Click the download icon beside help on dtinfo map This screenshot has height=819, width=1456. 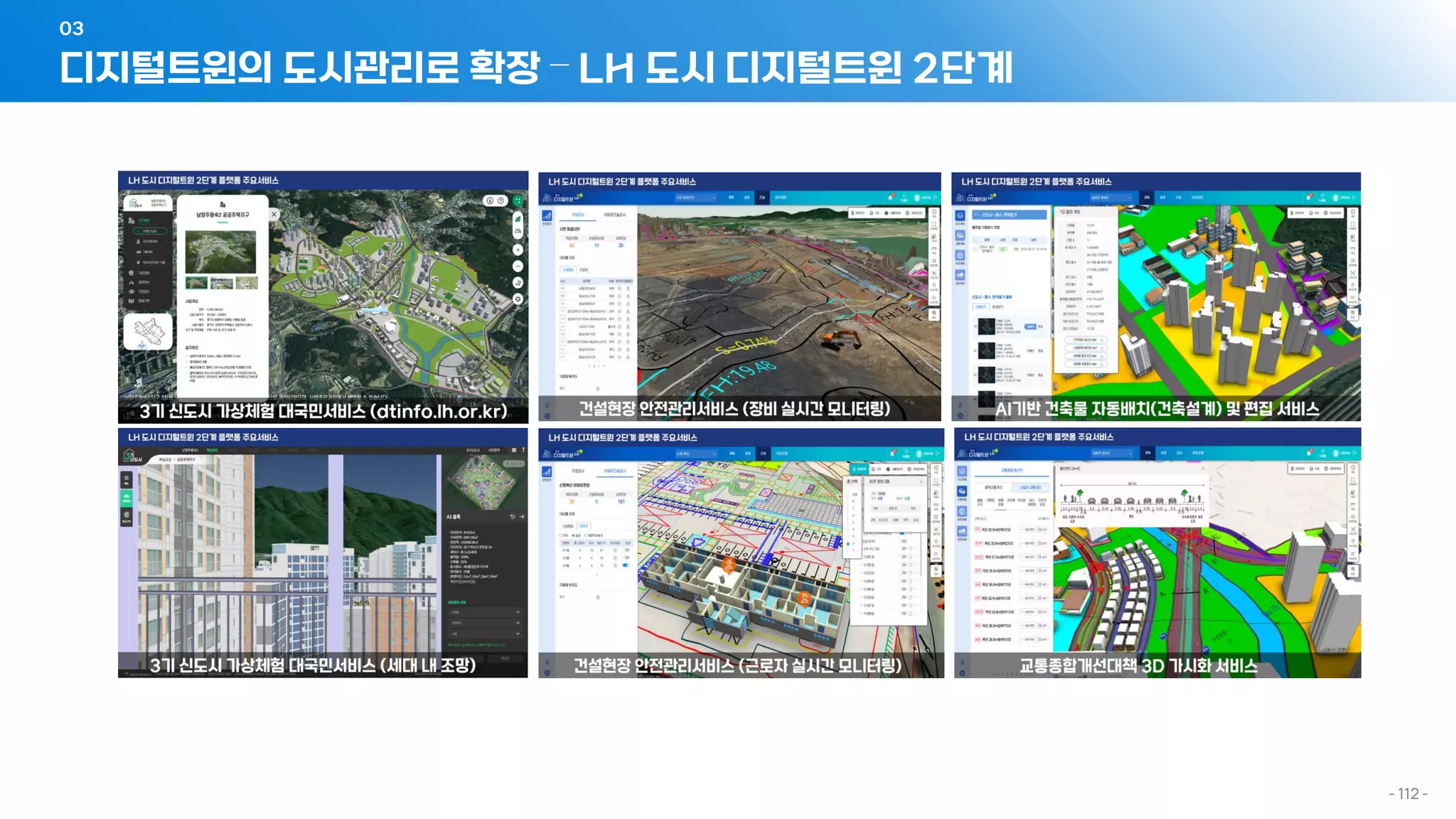point(490,200)
